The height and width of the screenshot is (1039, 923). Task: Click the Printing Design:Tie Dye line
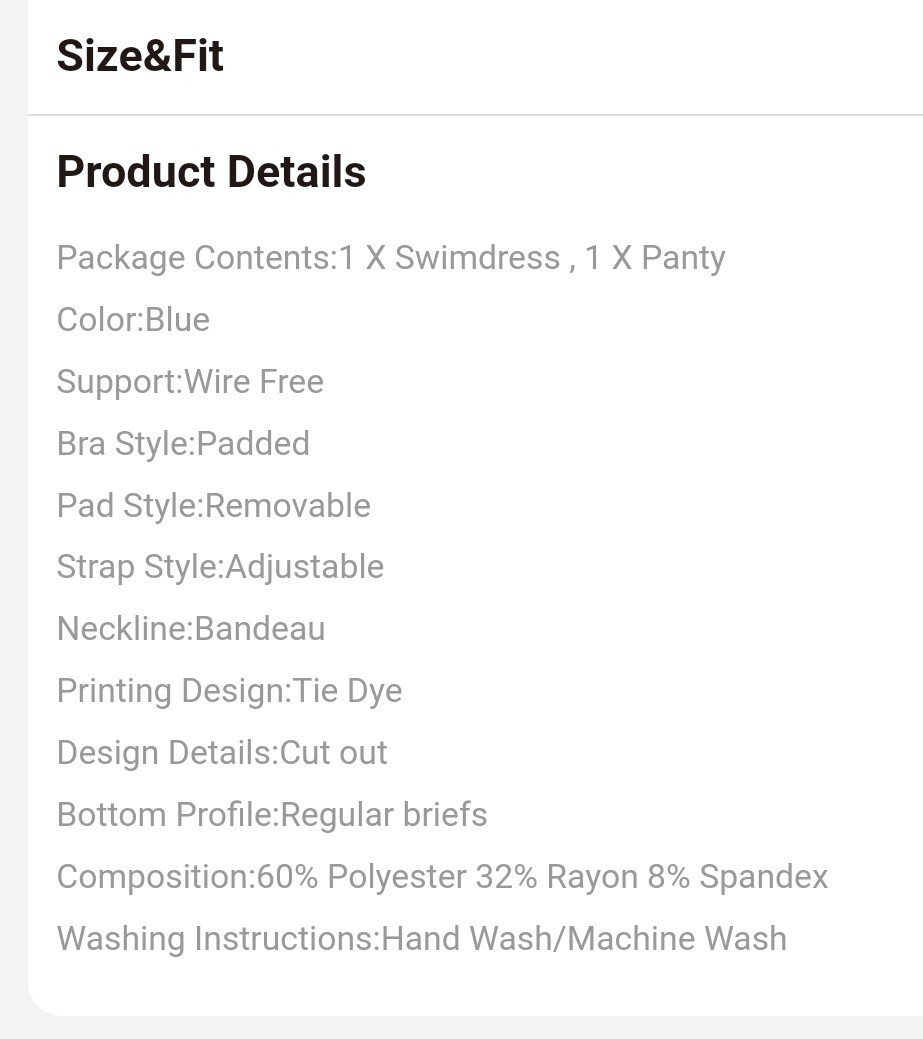[229, 691]
